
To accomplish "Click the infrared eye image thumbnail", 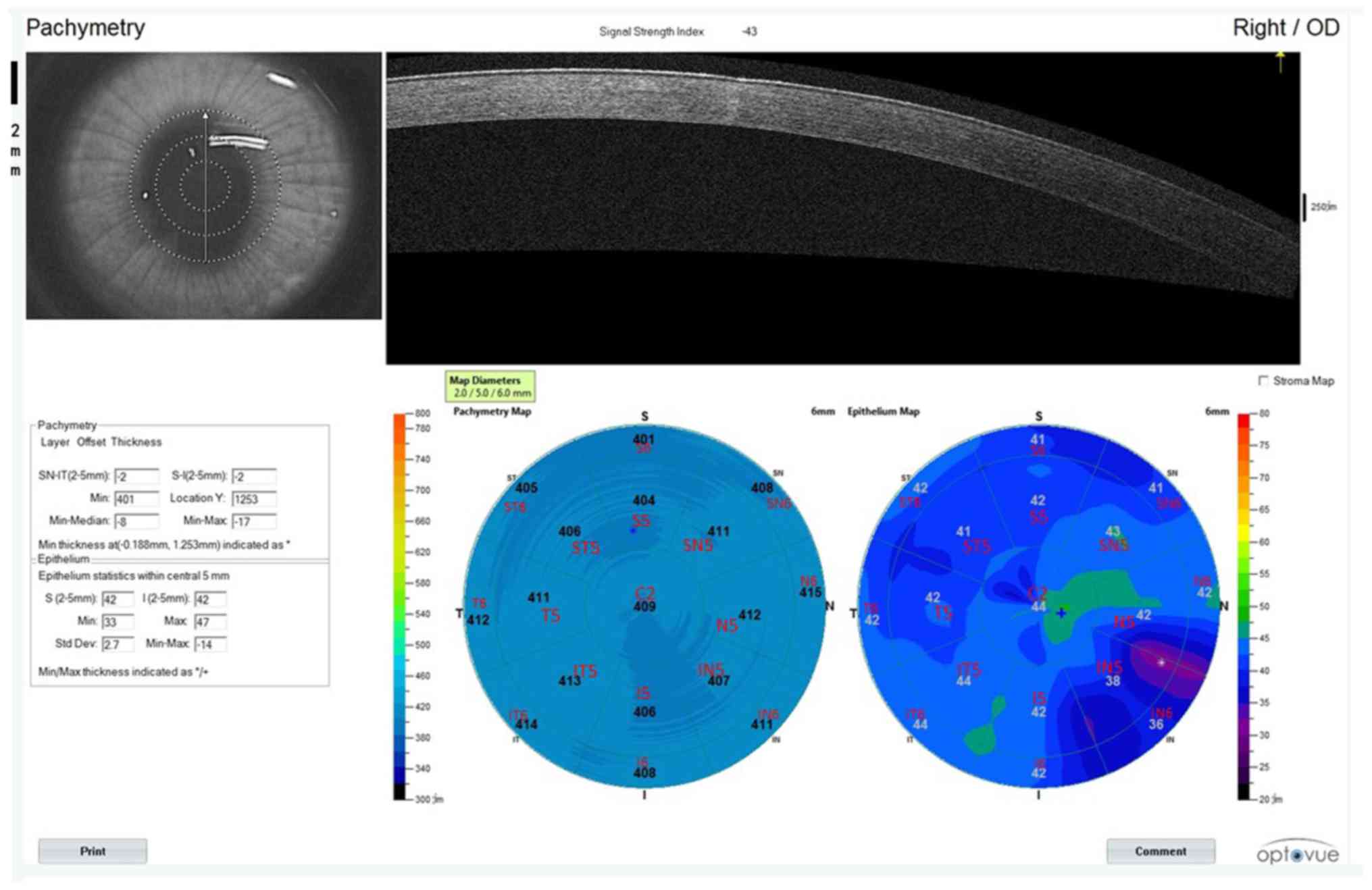I will [203, 186].
